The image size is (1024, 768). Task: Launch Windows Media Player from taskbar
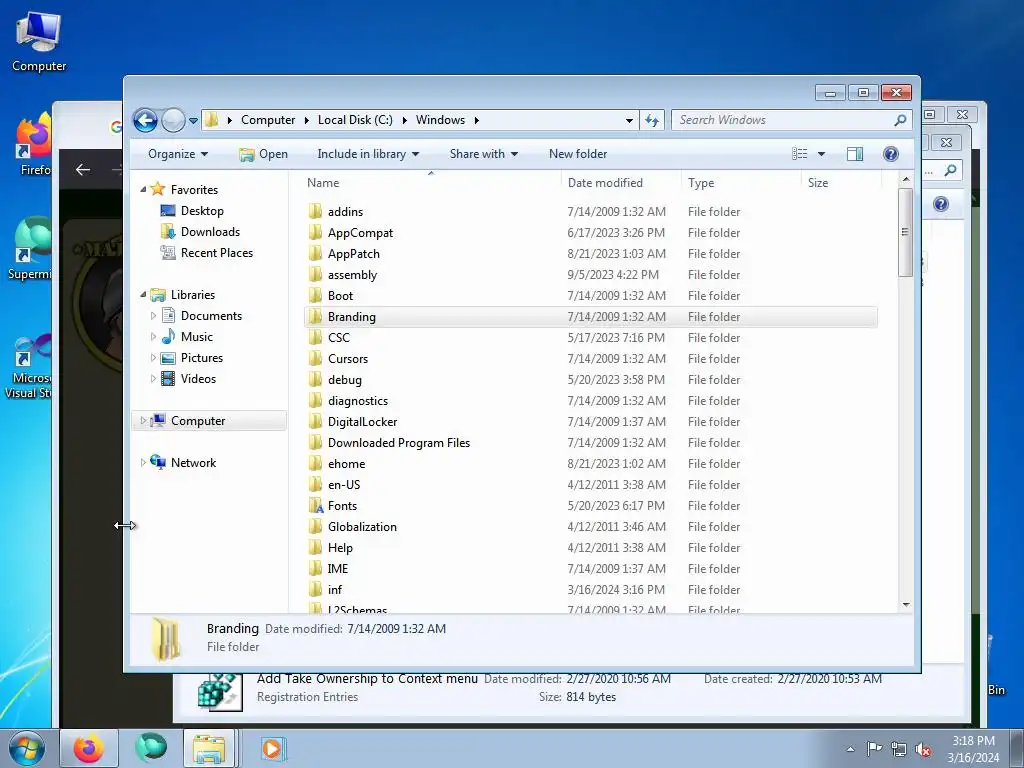[272, 748]
